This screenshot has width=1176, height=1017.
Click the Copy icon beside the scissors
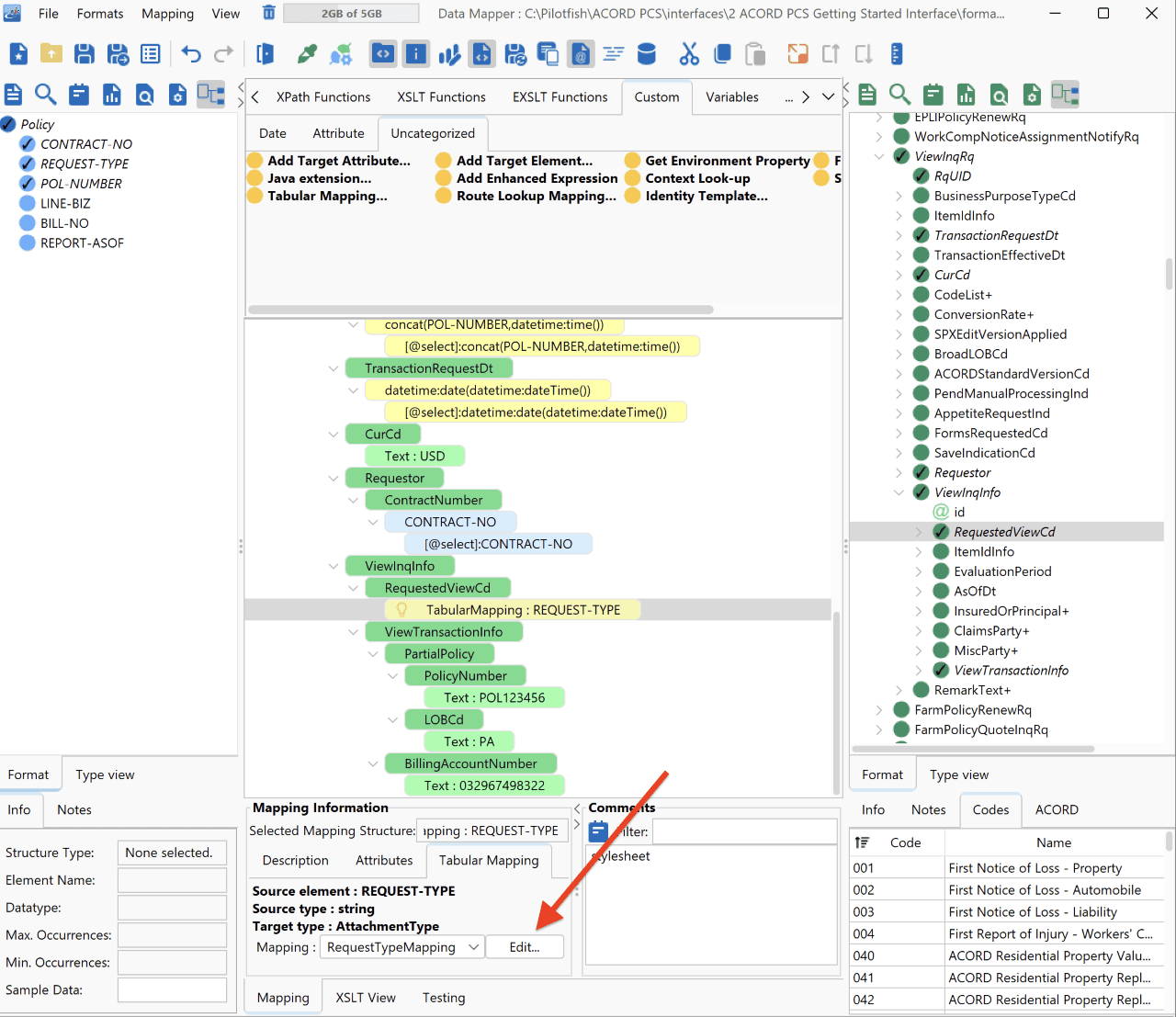[722, 54]
